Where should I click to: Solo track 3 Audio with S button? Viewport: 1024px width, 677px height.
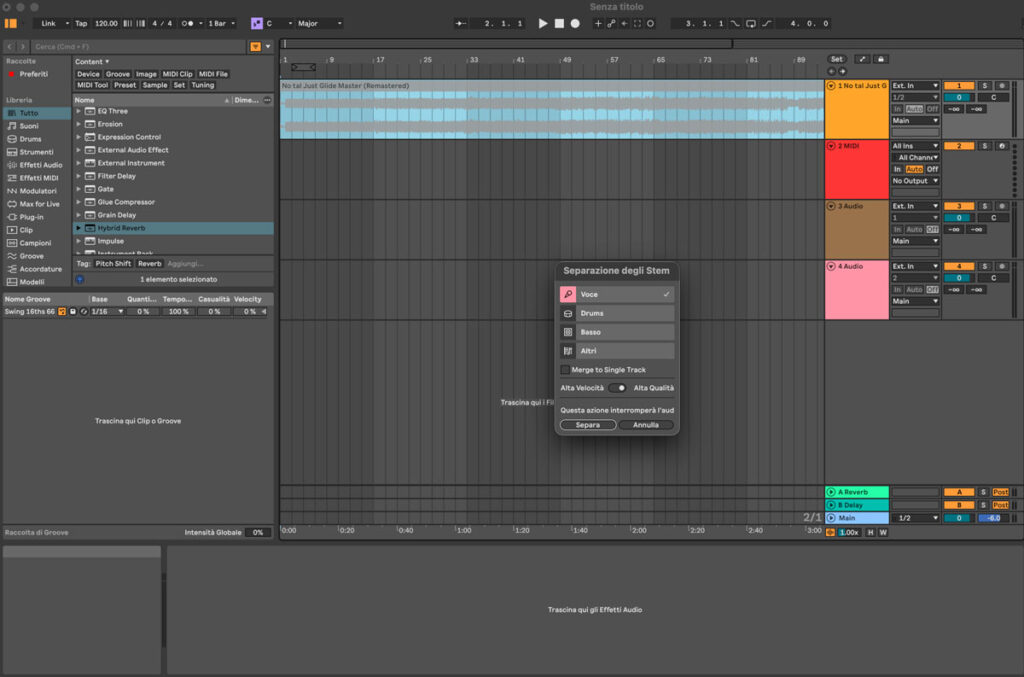pyautogui.click(x=985, y=206)
